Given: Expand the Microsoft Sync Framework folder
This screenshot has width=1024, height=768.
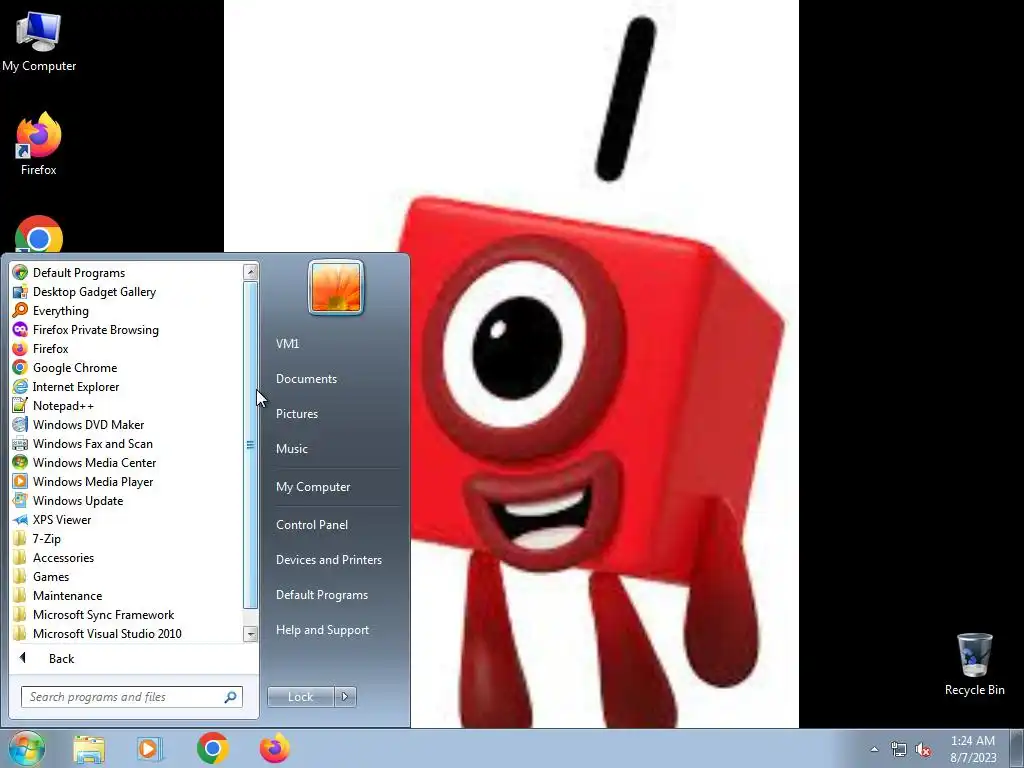Looking at the screenshot, I should pos(127,615).
